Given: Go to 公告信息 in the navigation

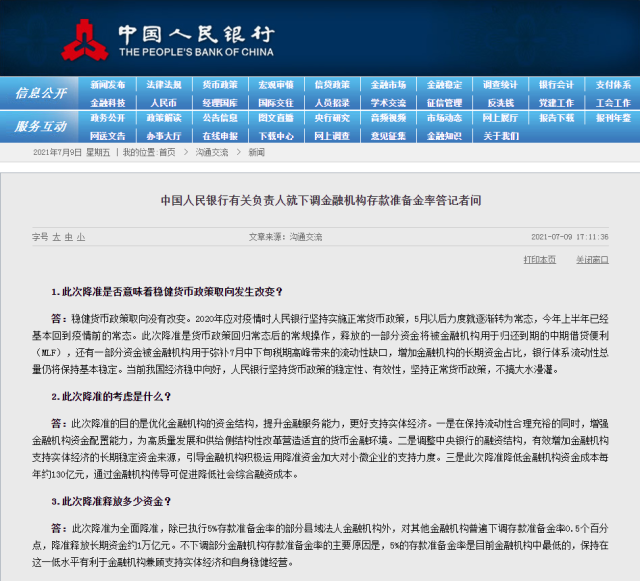Looking at the screenshot, I should pyautogui.click(x=220, y=118).
